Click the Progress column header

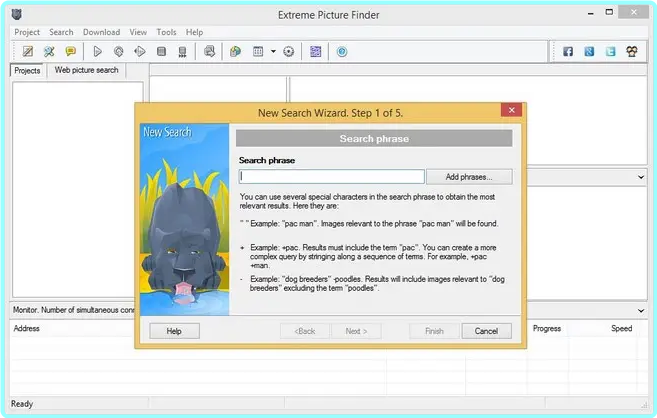pos(547,328)
